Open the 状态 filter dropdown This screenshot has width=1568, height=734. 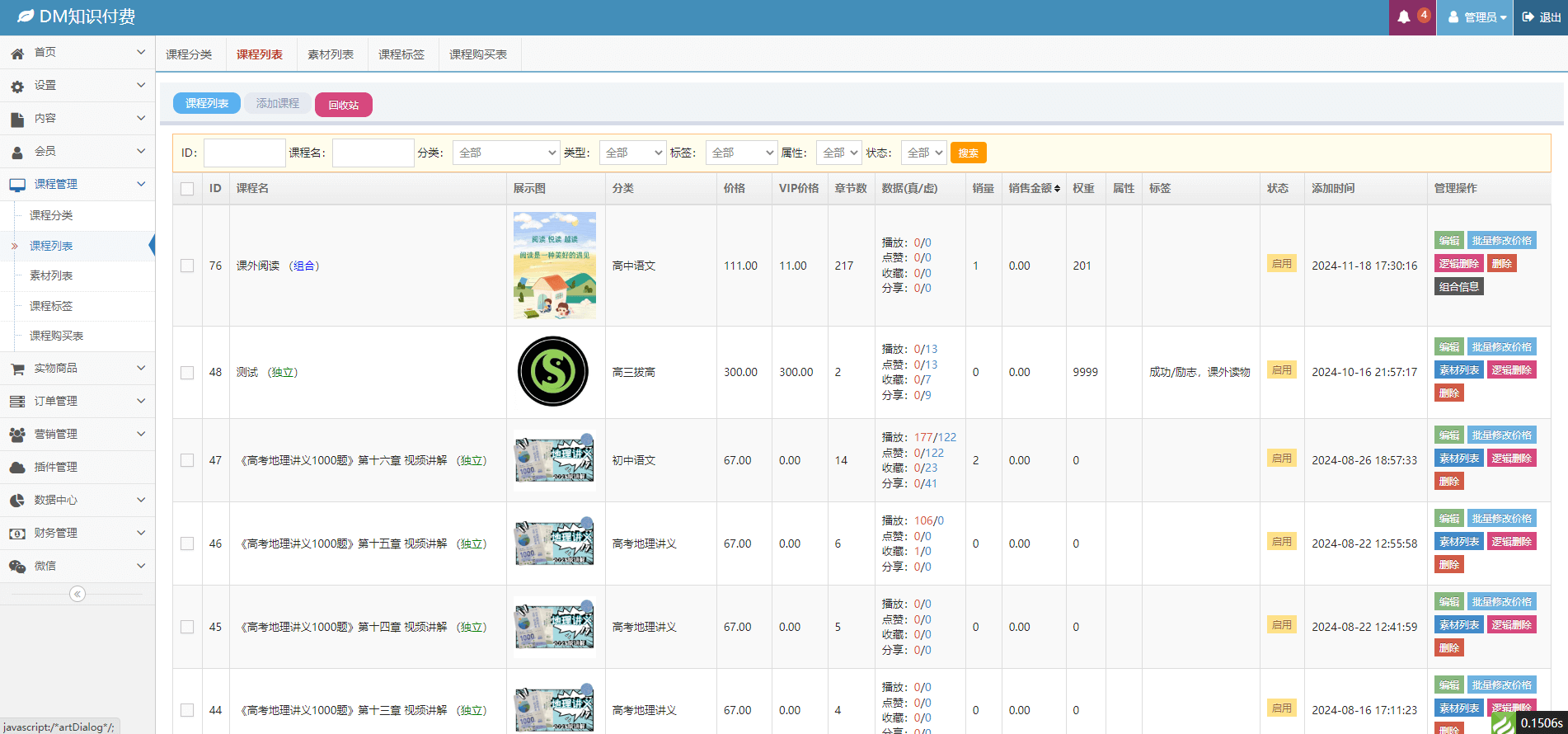[x=922, y=153]
